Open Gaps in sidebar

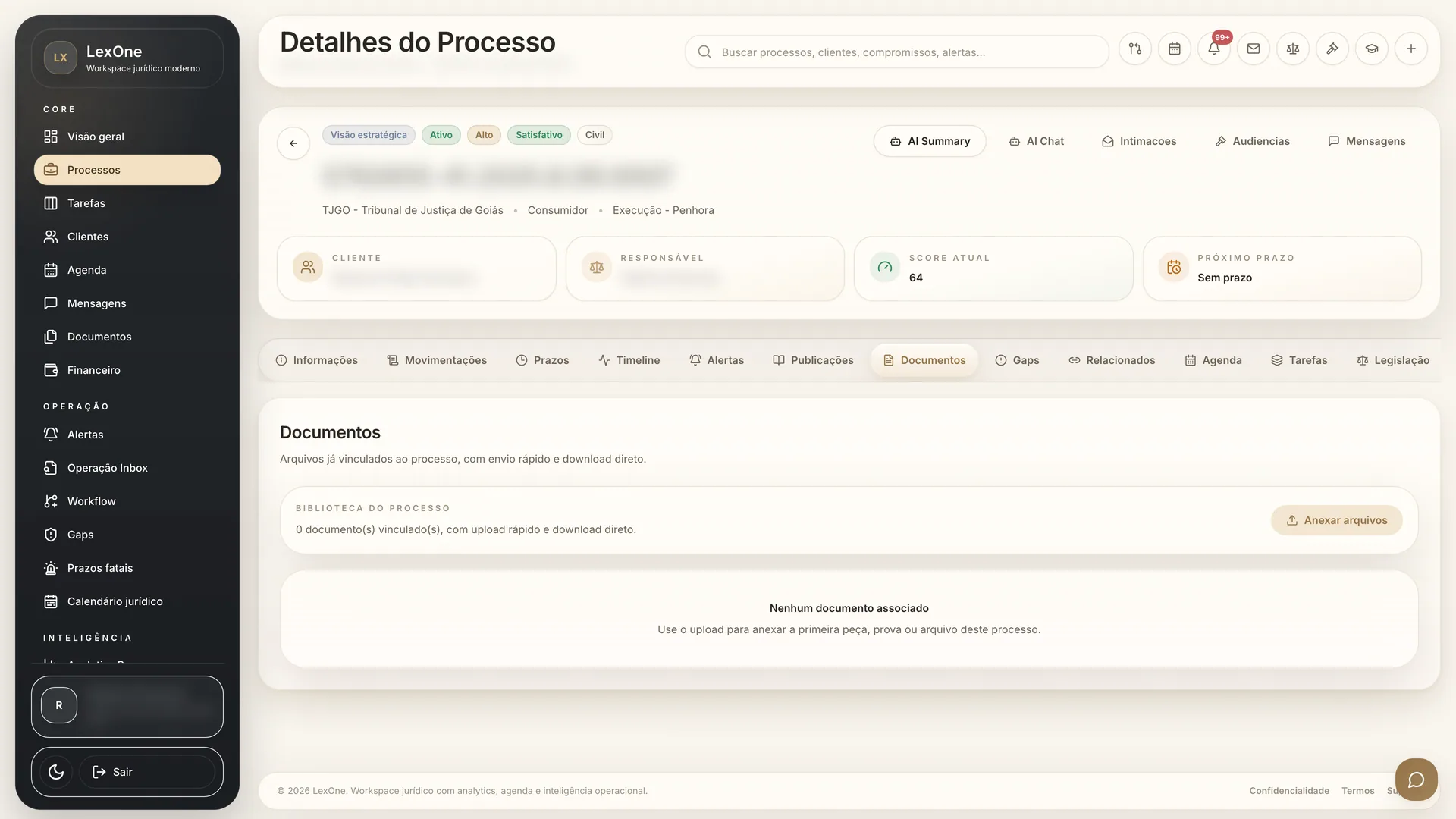tap(127, 535)
